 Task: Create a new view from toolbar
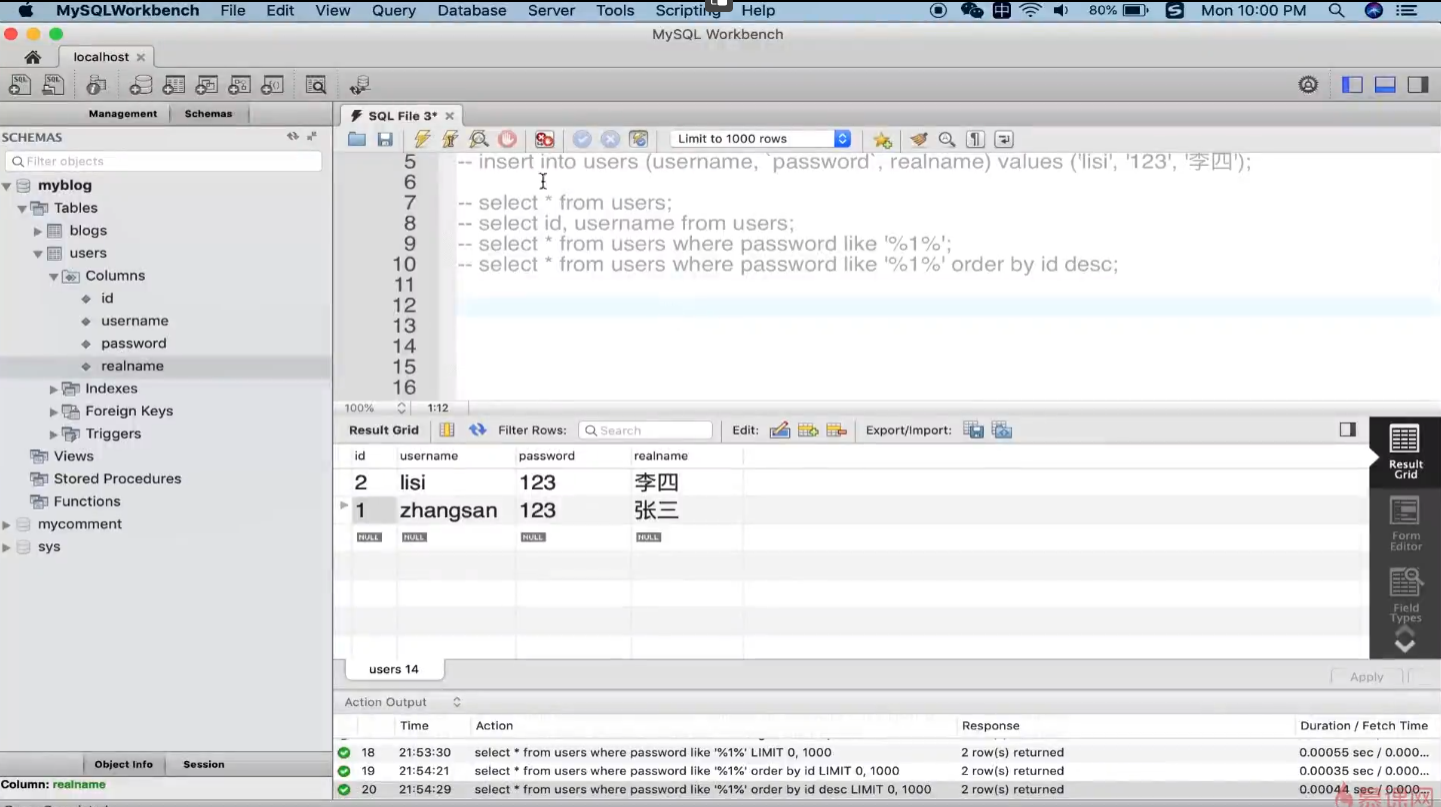(207, 85)
